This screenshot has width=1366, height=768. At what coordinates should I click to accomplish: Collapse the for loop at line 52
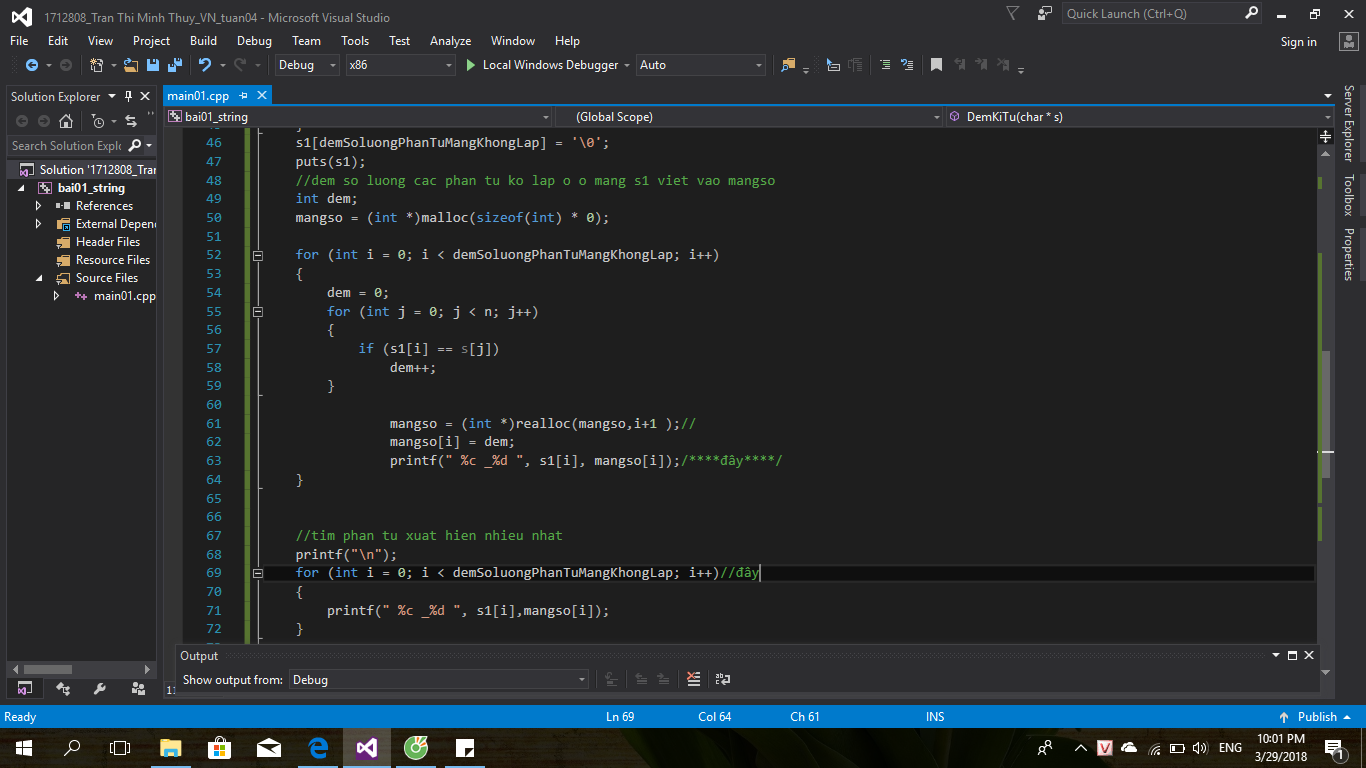(x=257, y=254)
